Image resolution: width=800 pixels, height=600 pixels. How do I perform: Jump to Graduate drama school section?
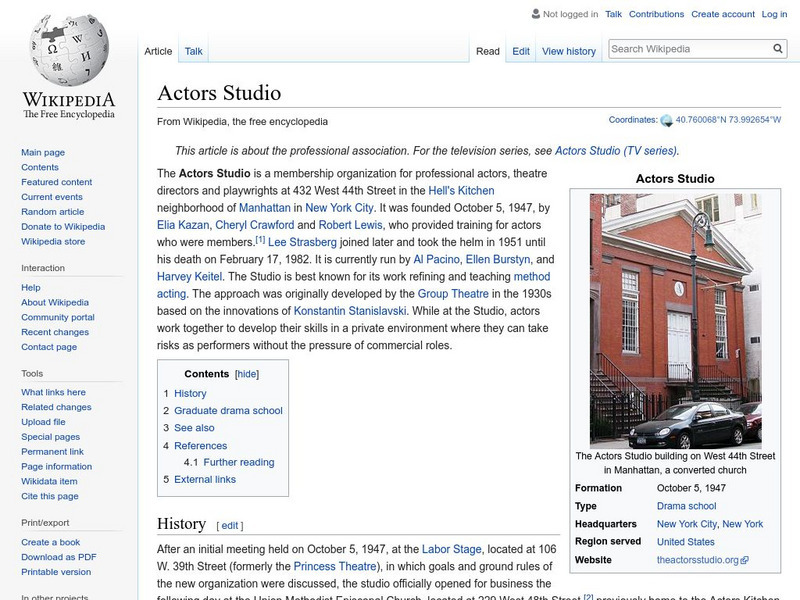(x=228, y=411)
